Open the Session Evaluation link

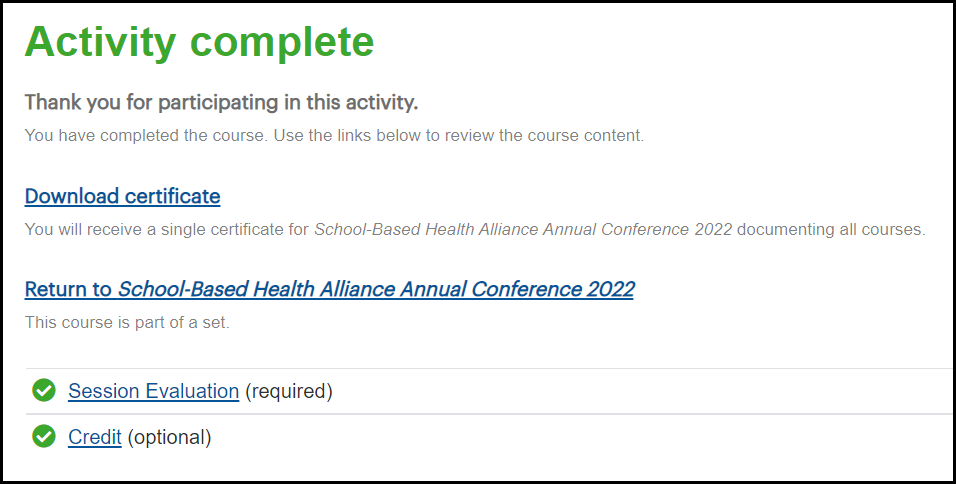pyautogui.click(x=153, y=391)
